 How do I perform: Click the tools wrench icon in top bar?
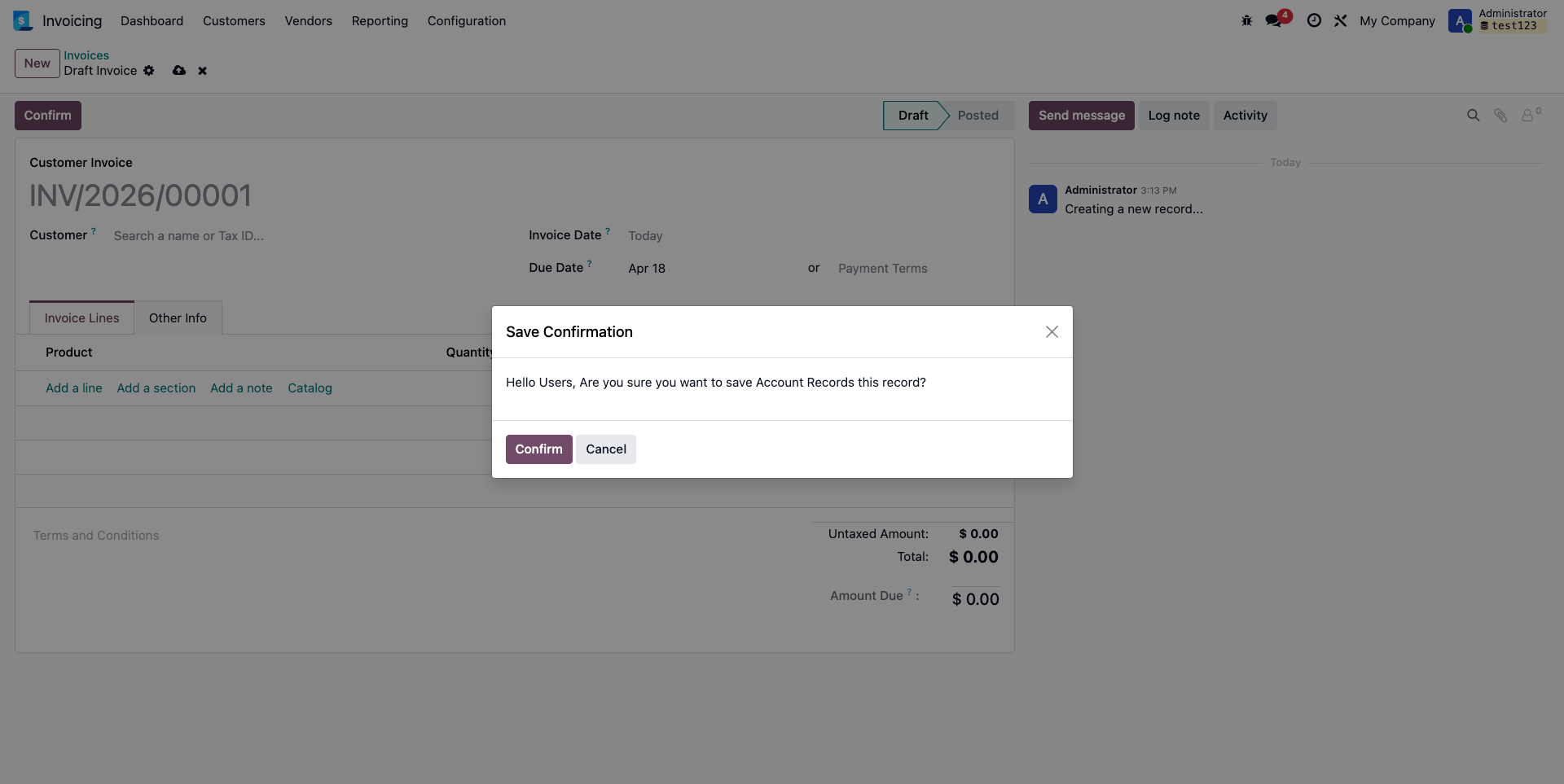(1340, 21)
